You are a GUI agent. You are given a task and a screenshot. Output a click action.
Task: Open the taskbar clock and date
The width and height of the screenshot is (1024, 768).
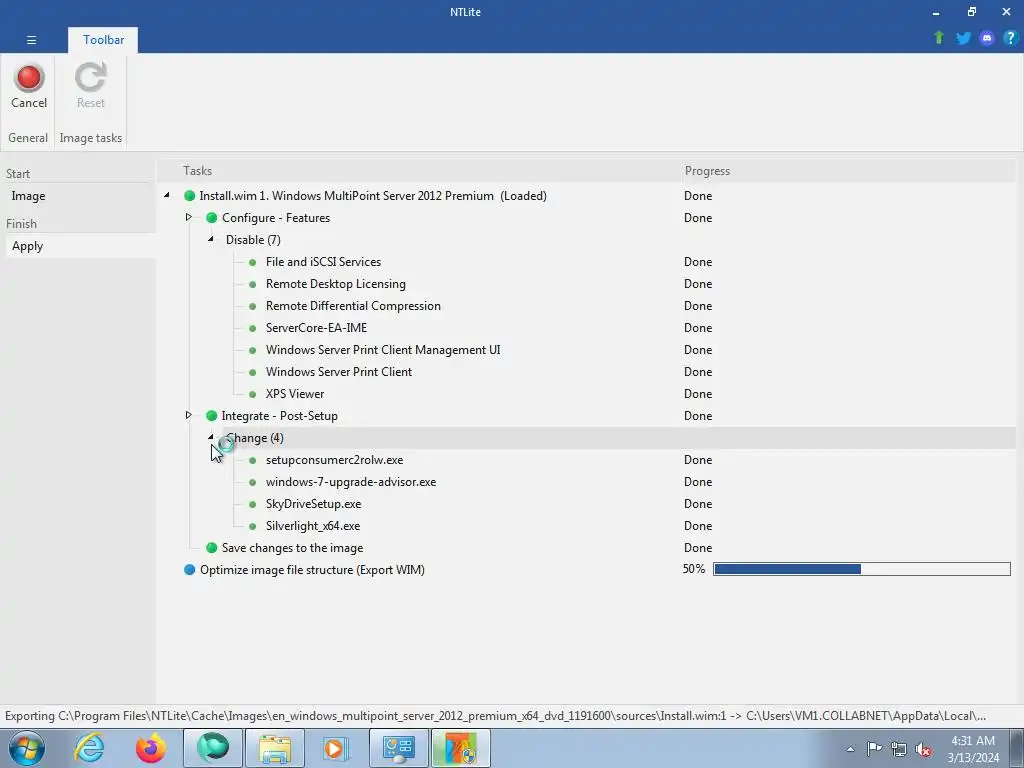pos(973,749)
